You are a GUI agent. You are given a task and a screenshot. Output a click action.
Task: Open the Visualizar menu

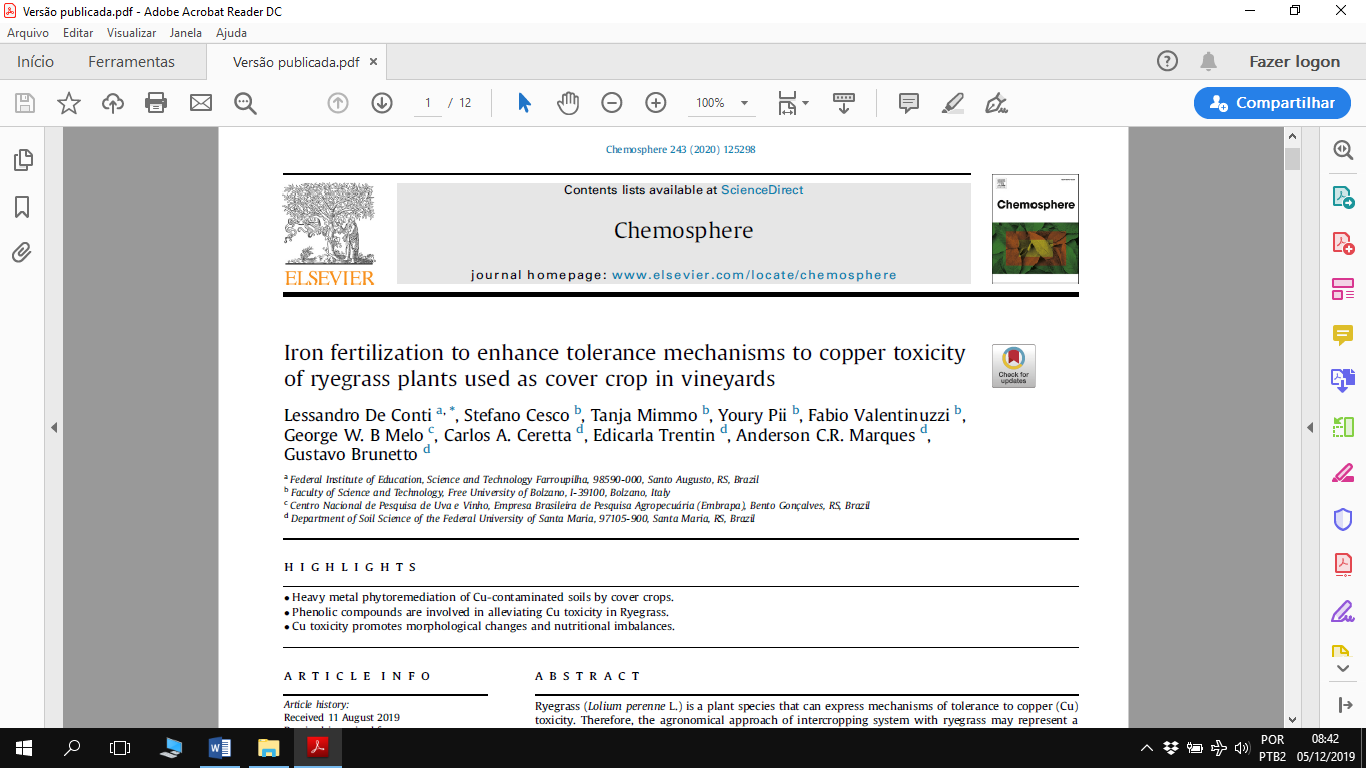(131, 33)
